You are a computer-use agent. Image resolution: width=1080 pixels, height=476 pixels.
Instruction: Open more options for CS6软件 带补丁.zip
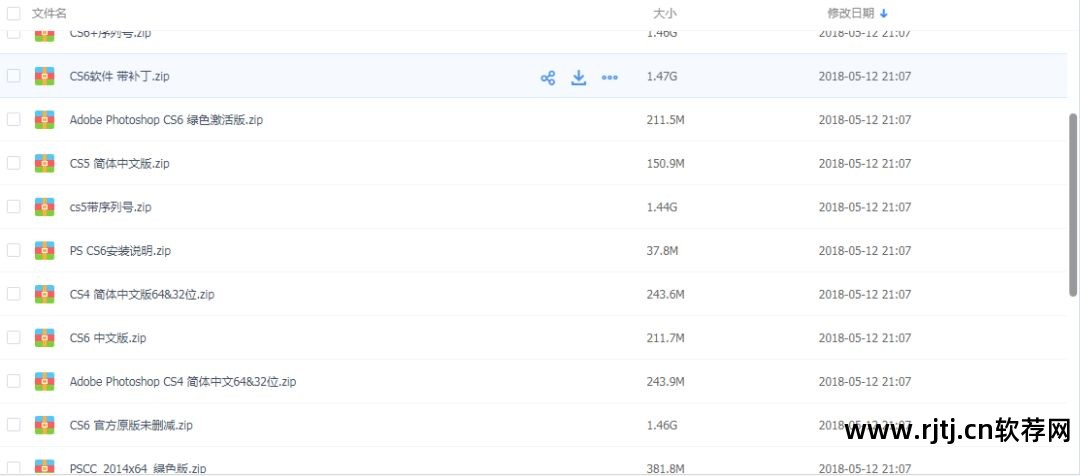pos(610,77)
